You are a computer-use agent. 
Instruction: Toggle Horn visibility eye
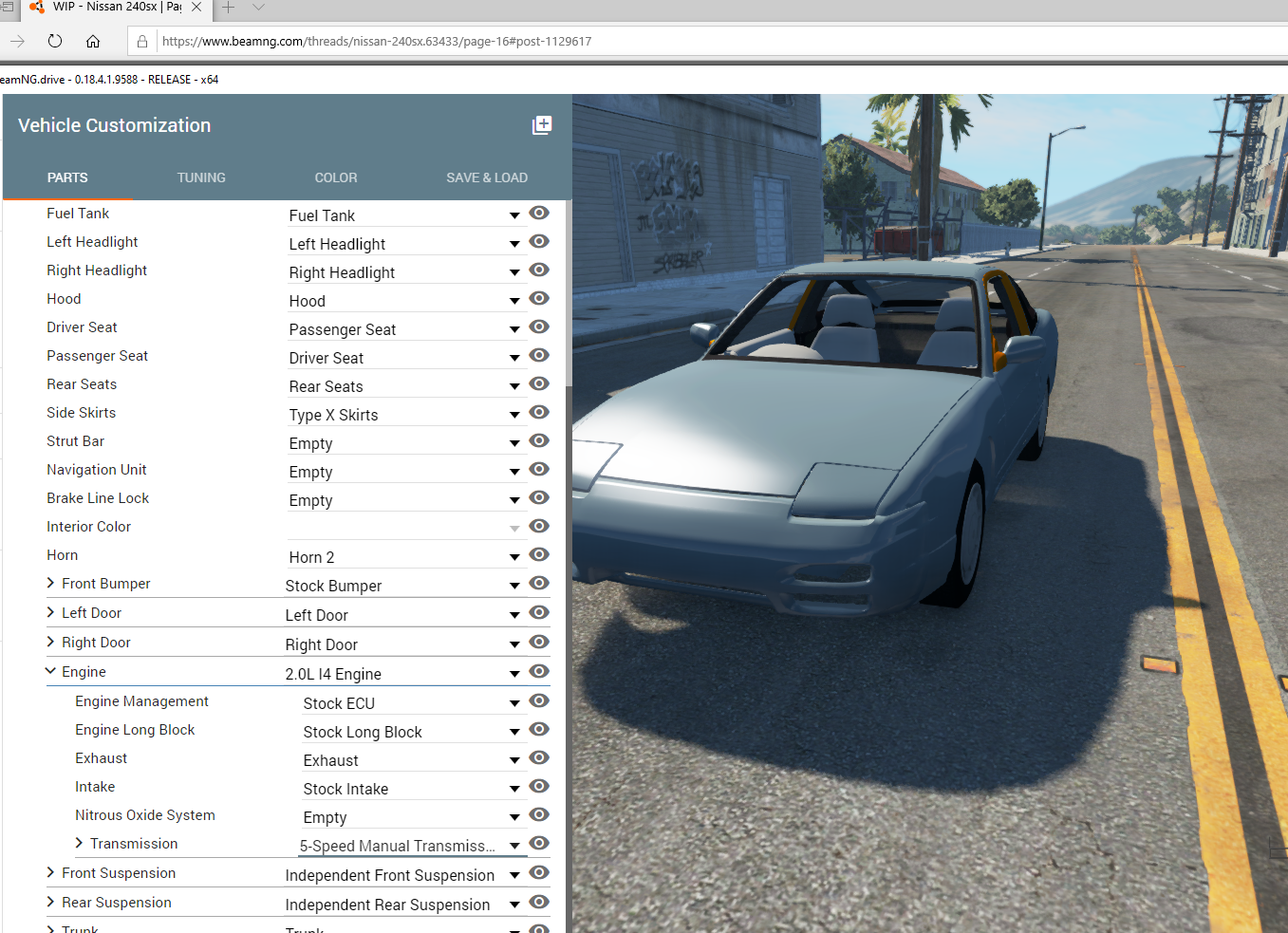pos(539,555)
